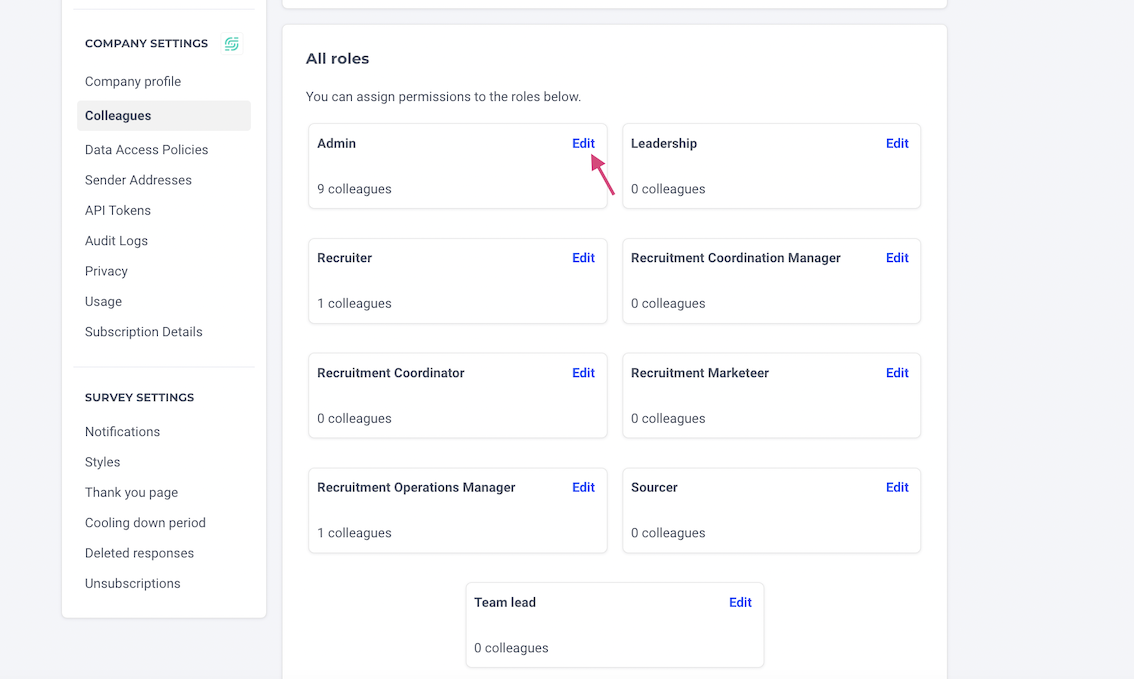Edit Recruitment Coordination Manager role

click(x=897, y=258)
